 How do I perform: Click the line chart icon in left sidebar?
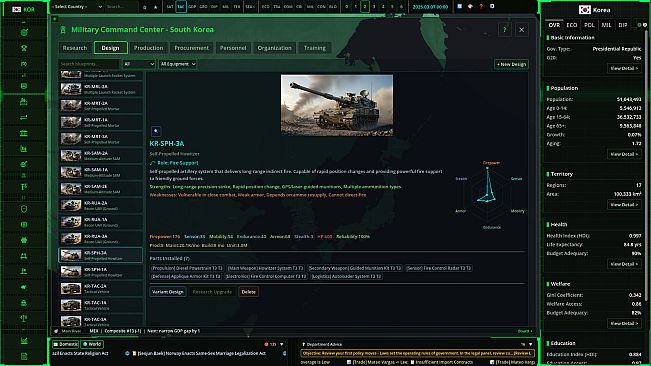[24, 341]
